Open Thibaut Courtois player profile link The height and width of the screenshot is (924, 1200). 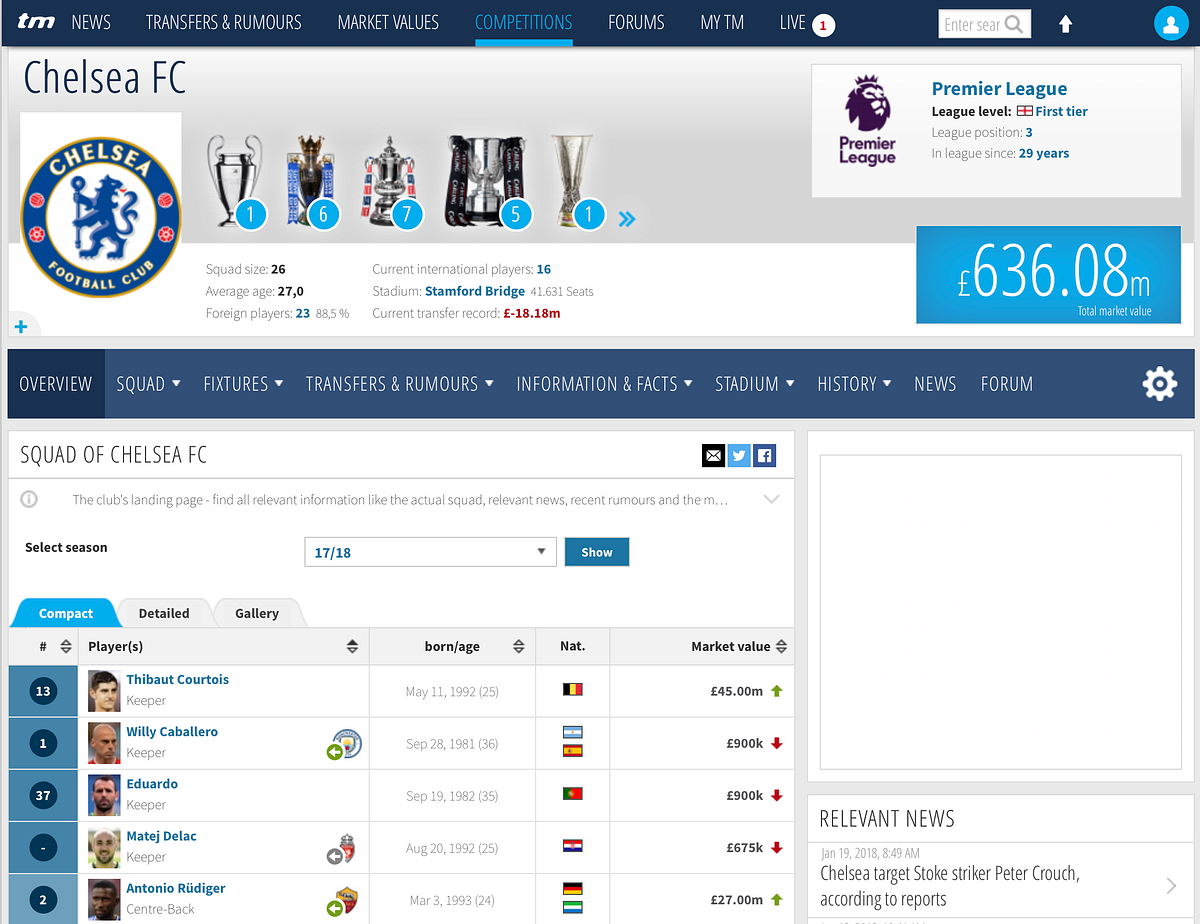[x=177, y=679]
